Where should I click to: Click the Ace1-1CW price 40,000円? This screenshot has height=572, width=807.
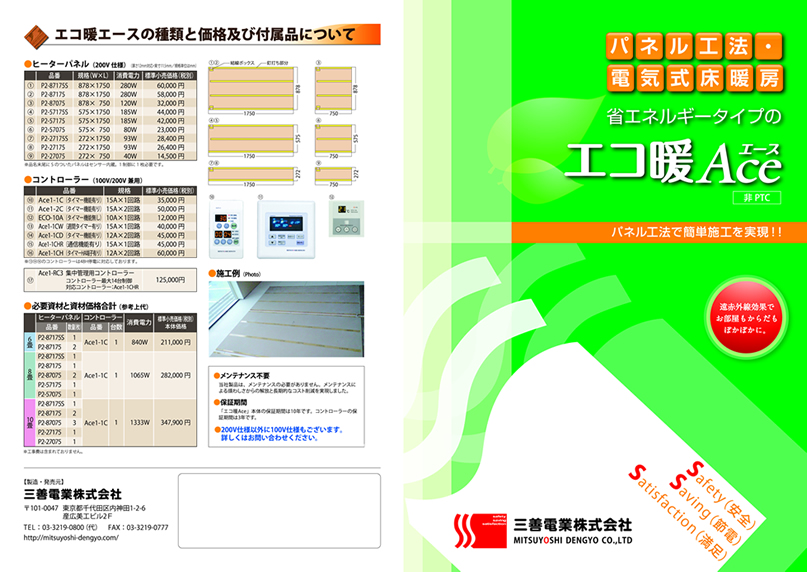click(x=170, y=227)
